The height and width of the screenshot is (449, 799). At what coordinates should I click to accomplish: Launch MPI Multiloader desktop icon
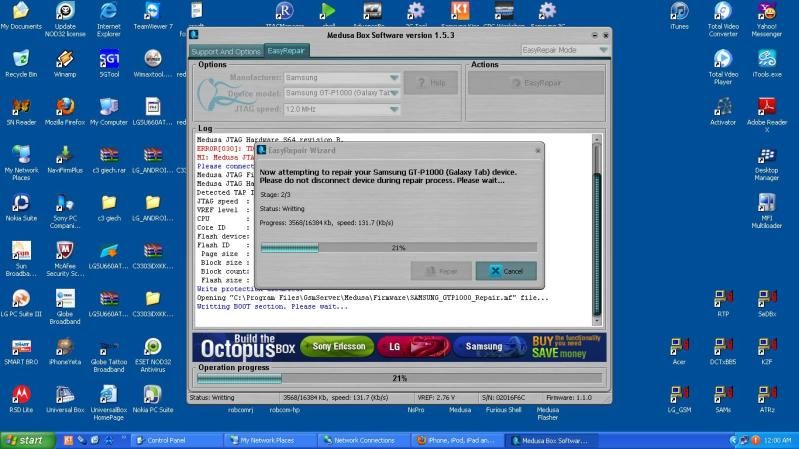coord(767,210)
